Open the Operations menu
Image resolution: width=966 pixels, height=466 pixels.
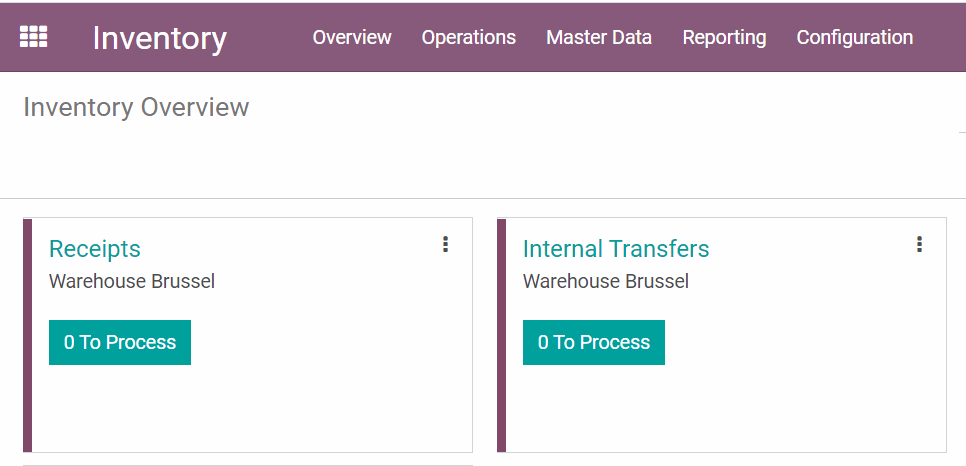coord(469,38)
